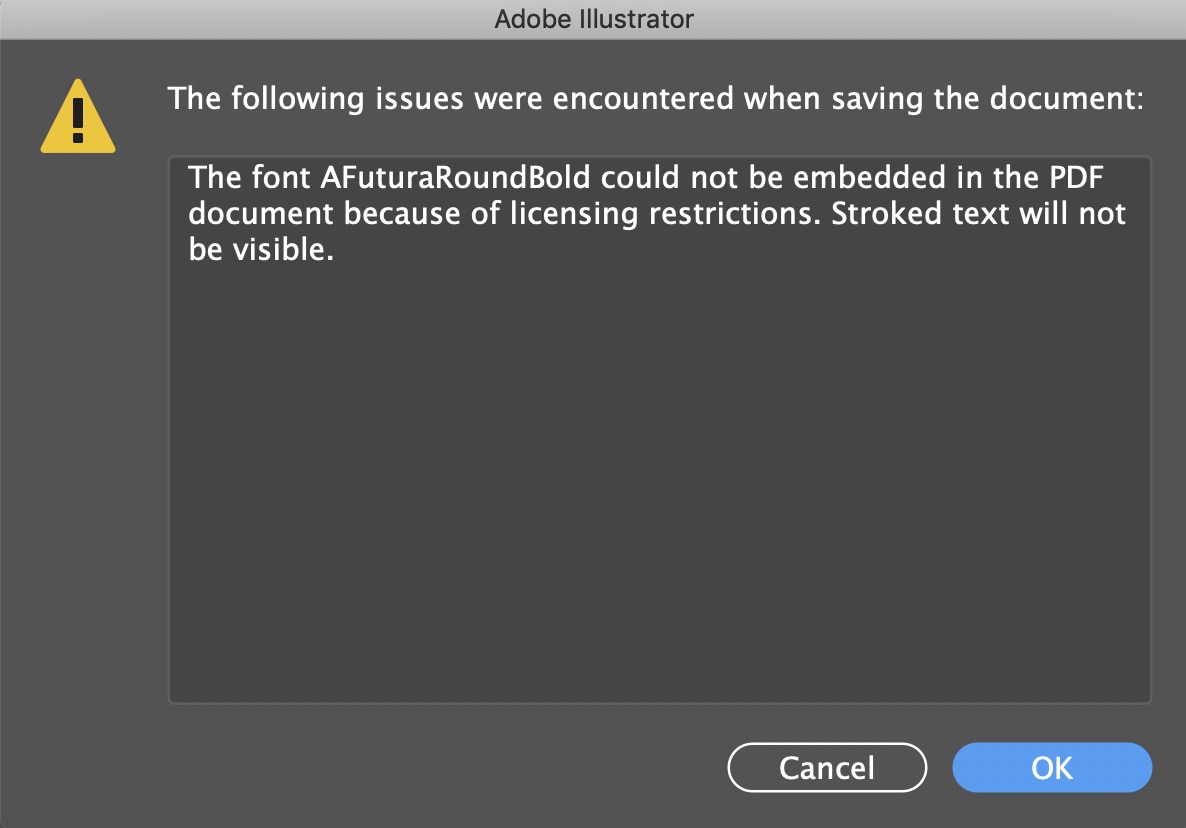This screenshot has width=1186, height=828.
Task: Click exclamation mark inside the warning icon
Action: pos(78,120)
